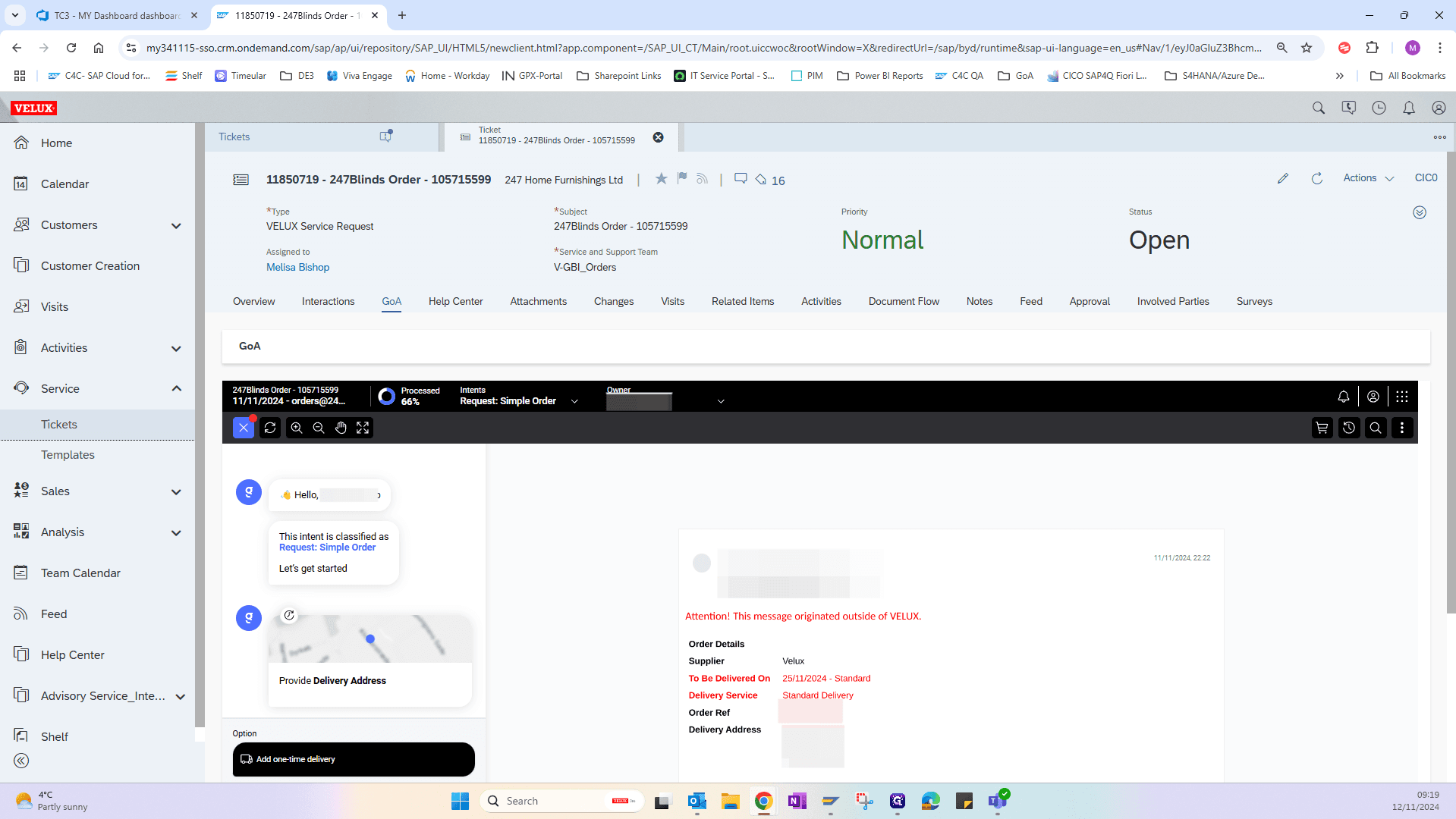Viewport: 1456px width, 819px height.
Task: Click the edit pencil icon
Action: coord(1283,178)
